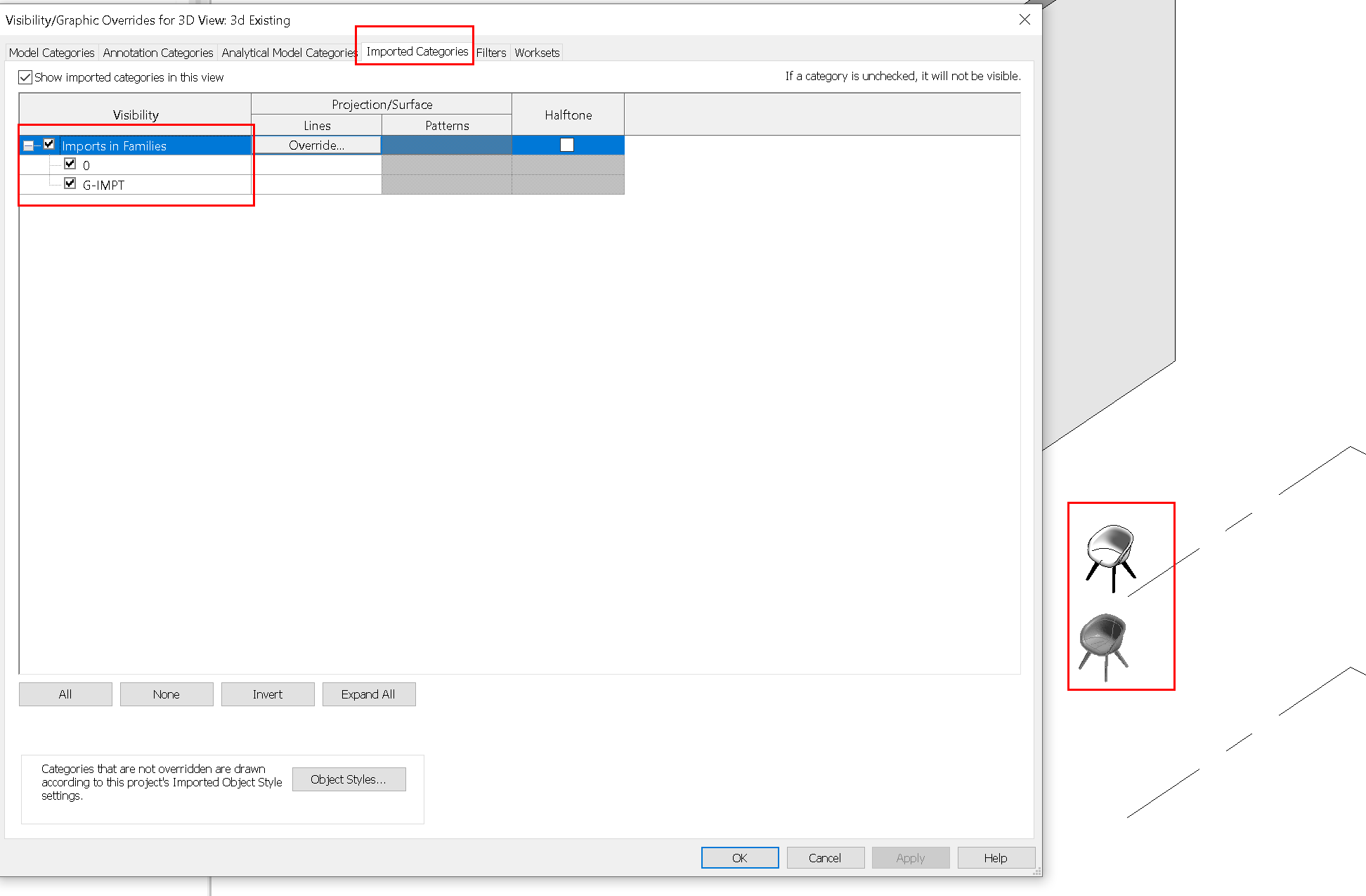This screenshot has width=1366, height=896.
Task: Go to the Filters tab
Action: 491,53
